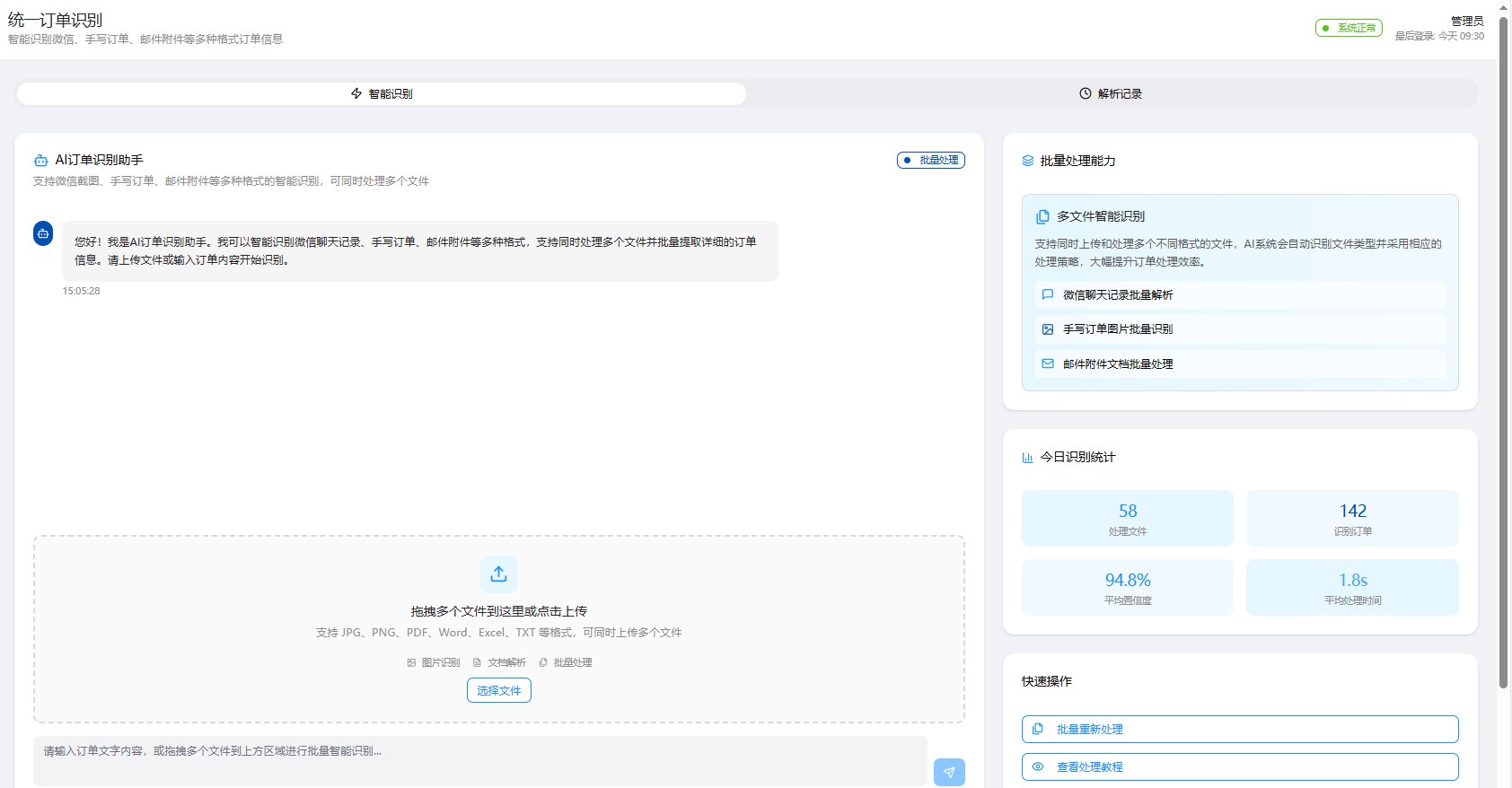The width and height of the screenshot is (1512, 788).
Task: Click the robot avatar beside greeting message
Action: (43, 233)
